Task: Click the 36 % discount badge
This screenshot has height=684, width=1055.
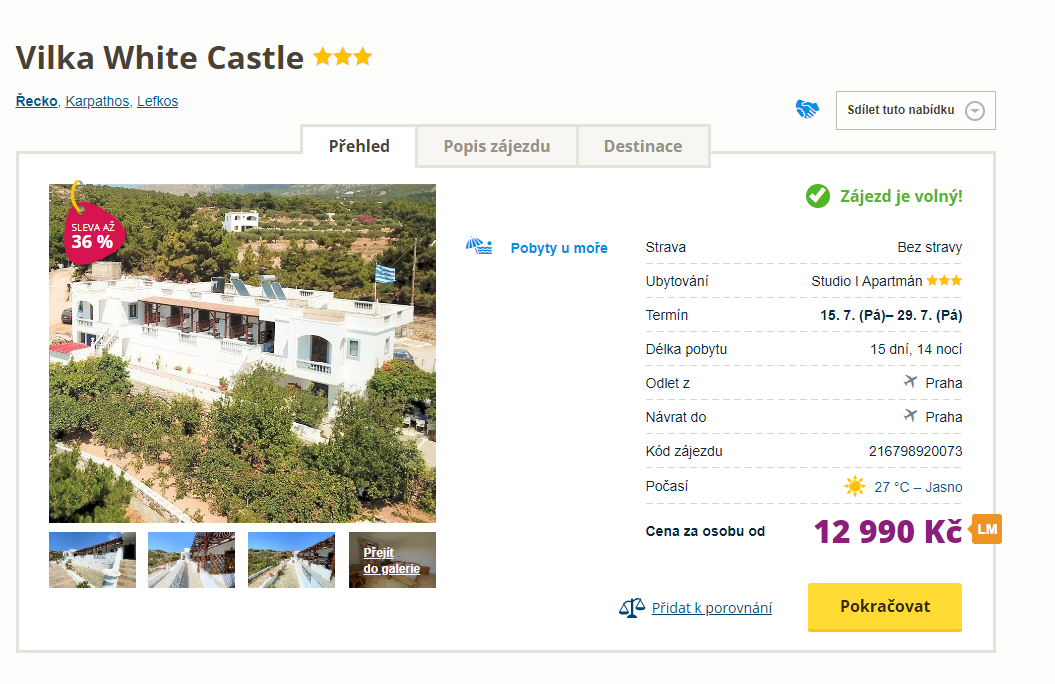Action: [x=93, y=234]
